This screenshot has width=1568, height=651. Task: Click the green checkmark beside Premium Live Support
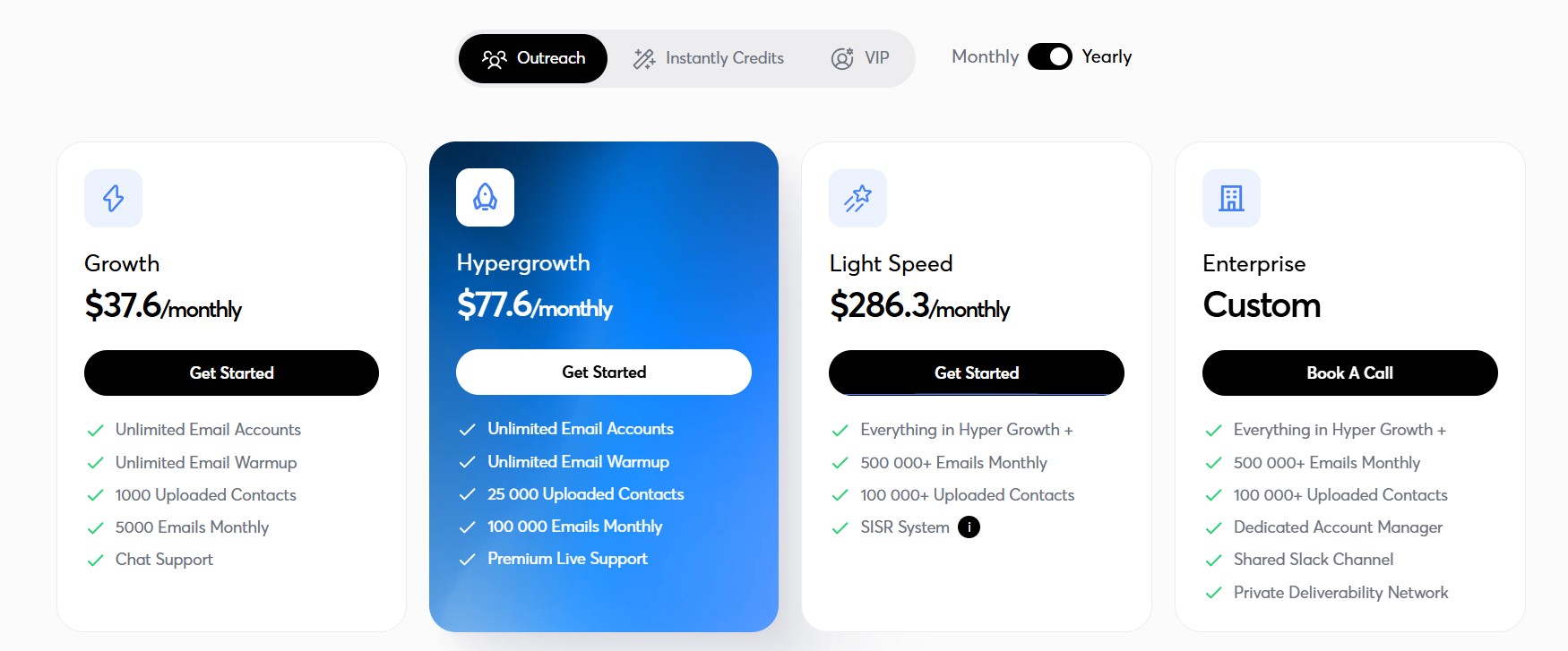[467, 558]
